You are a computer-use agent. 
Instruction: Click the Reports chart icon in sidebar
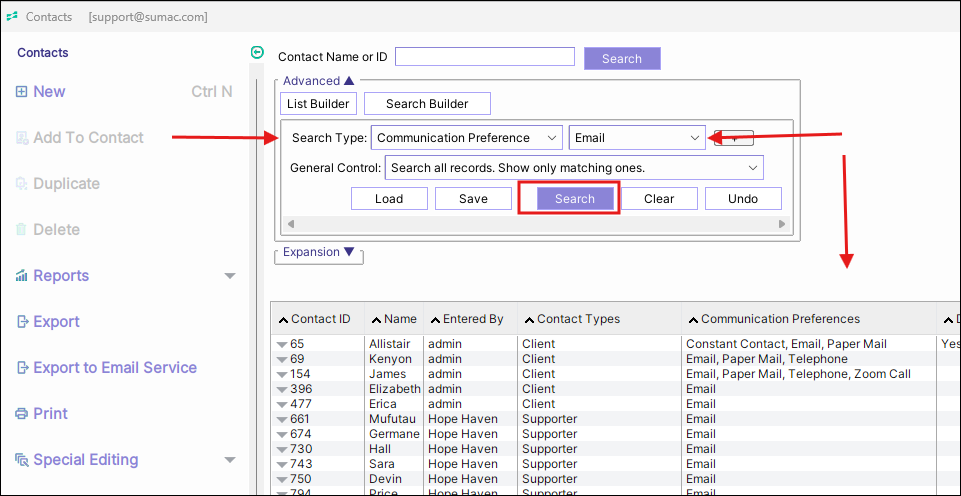point(22,276)
